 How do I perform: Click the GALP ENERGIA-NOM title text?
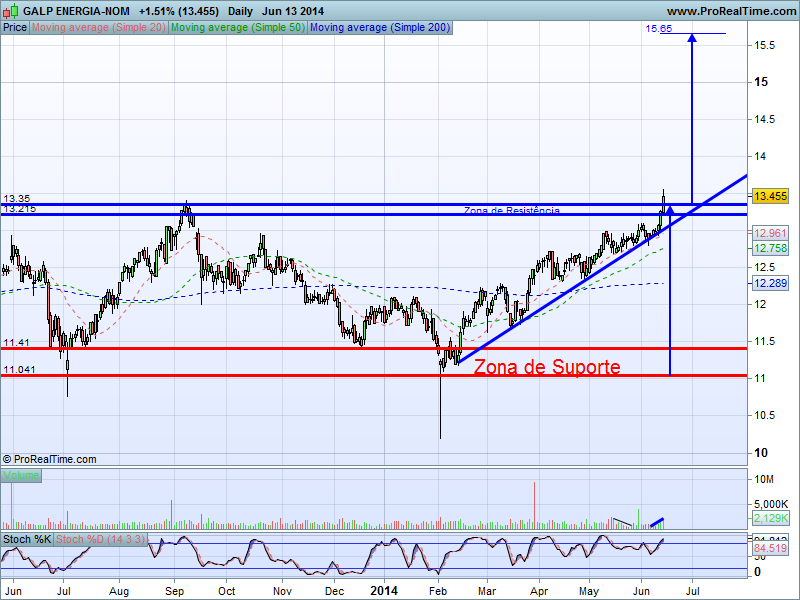tap(77, 11)
